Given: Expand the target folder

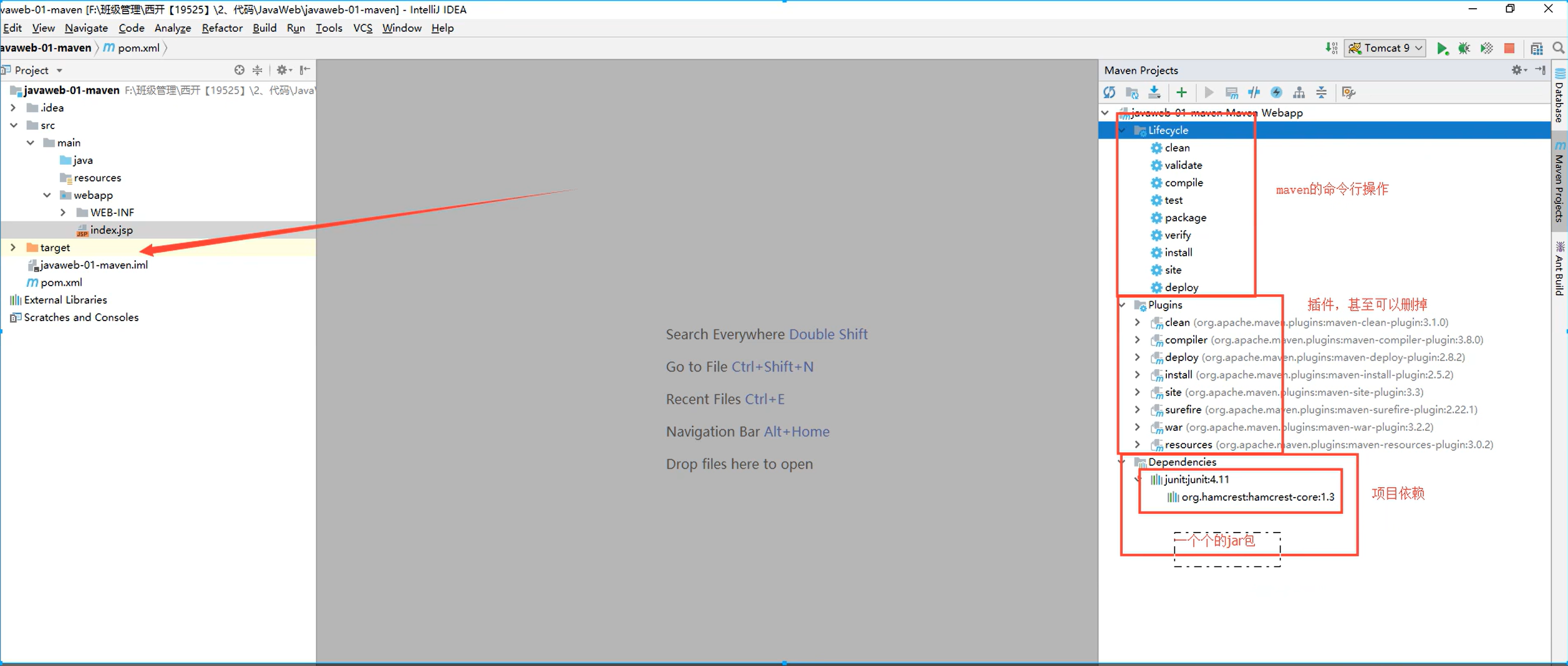Looking at the screenshot, I should click(13, 247).
